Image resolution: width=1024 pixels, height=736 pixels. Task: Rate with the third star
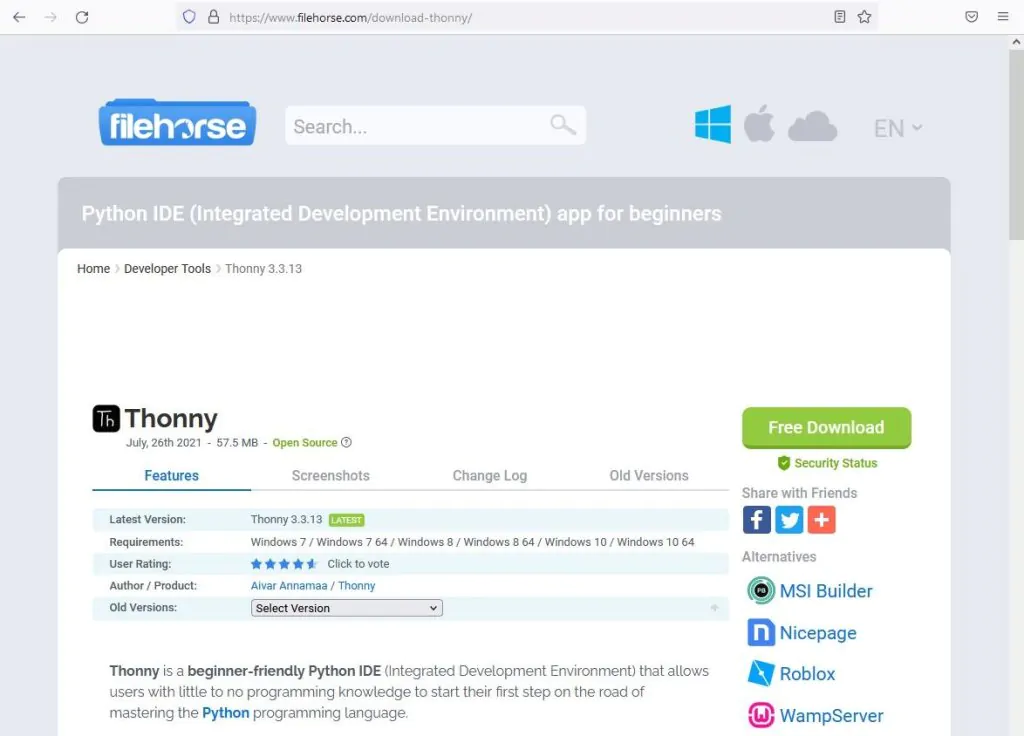[284, 564]
